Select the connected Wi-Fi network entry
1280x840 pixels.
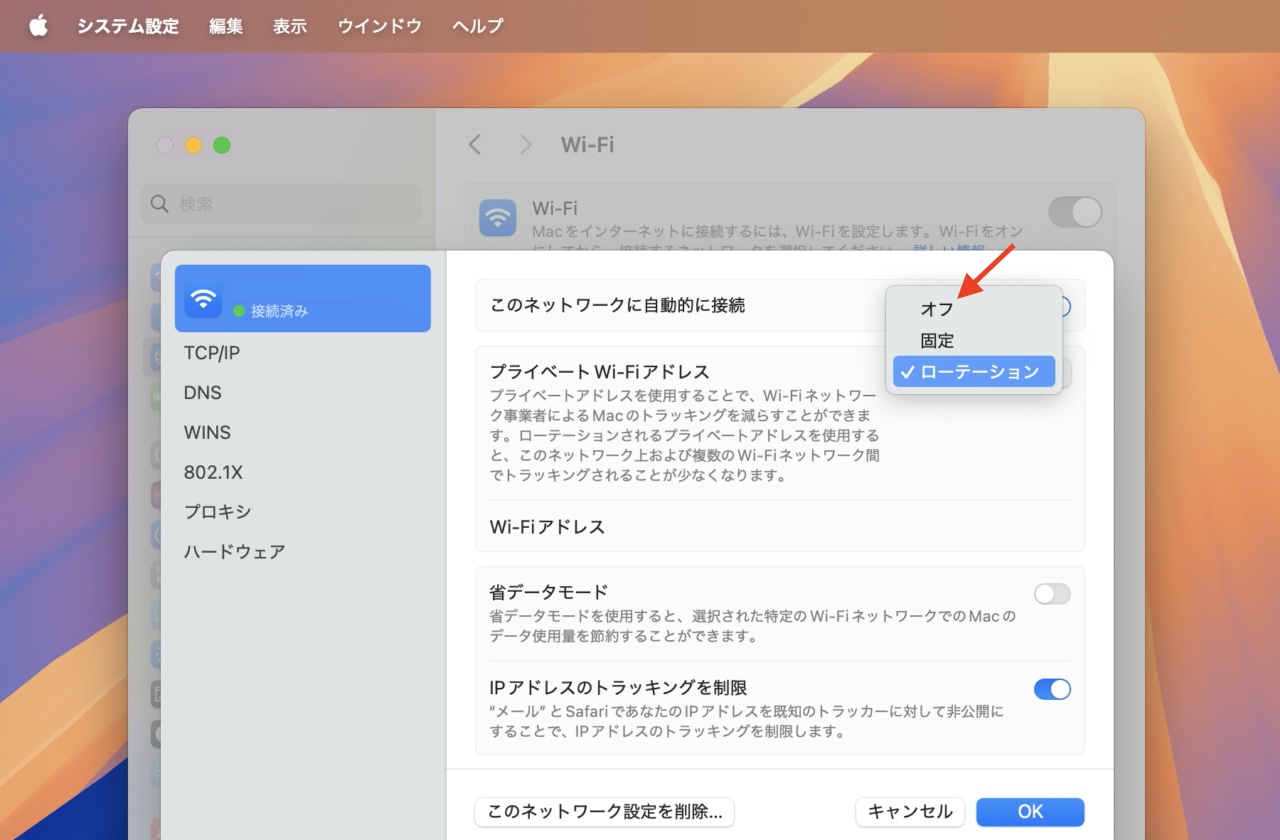click(x=303, y=298)
